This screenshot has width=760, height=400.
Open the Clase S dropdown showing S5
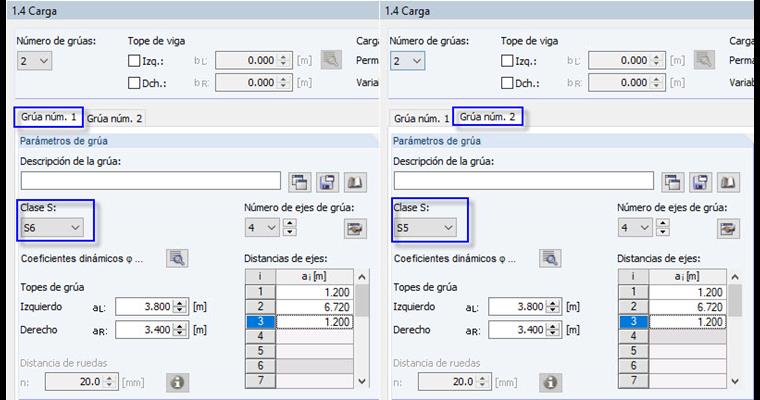click(x=425, y=228)
